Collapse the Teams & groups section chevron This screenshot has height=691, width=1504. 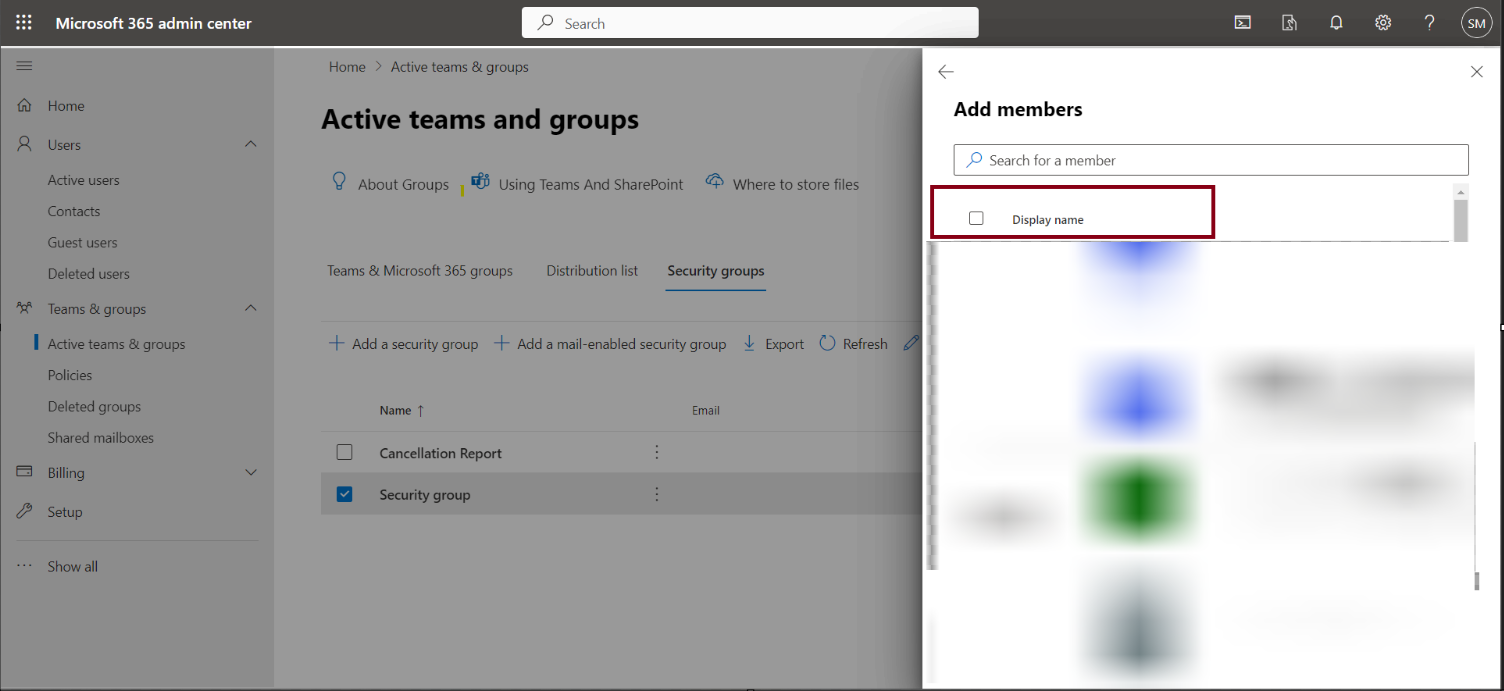pyautogui.click(x=251, y=308)
